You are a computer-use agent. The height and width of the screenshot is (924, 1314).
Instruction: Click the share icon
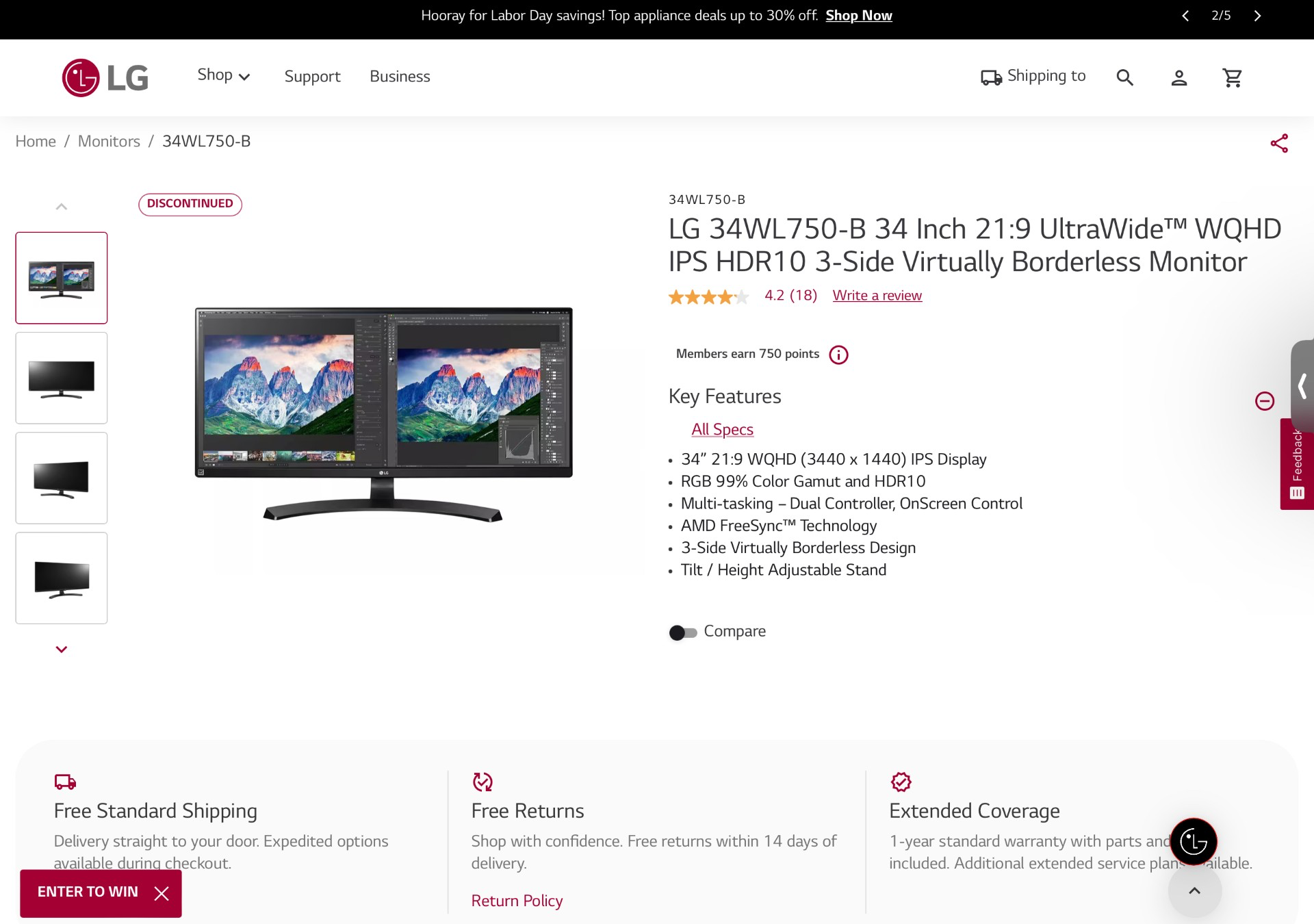(x=1279, y=143)
